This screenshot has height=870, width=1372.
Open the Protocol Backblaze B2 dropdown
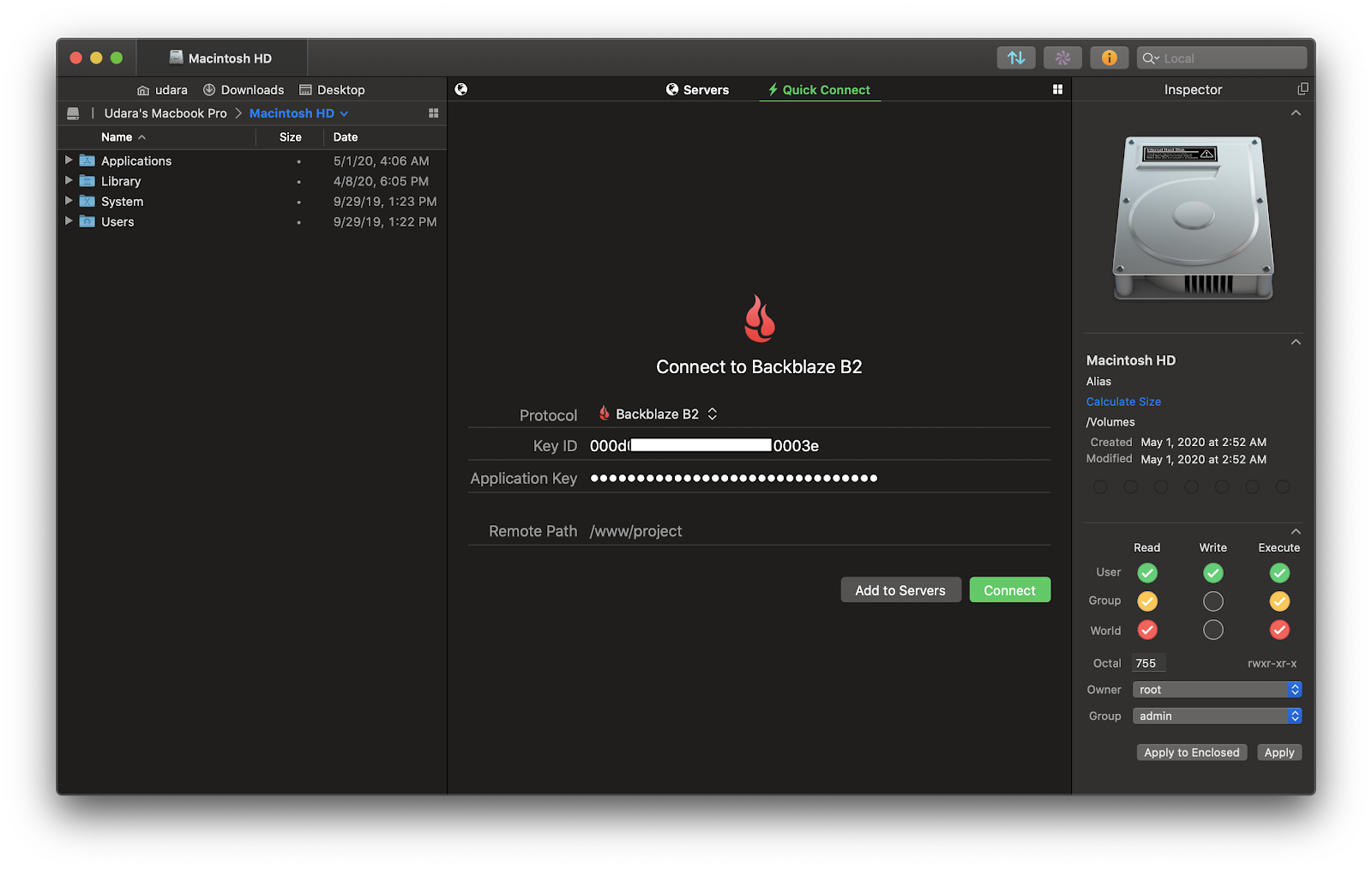pyautogui.click(x=658, y=414)
